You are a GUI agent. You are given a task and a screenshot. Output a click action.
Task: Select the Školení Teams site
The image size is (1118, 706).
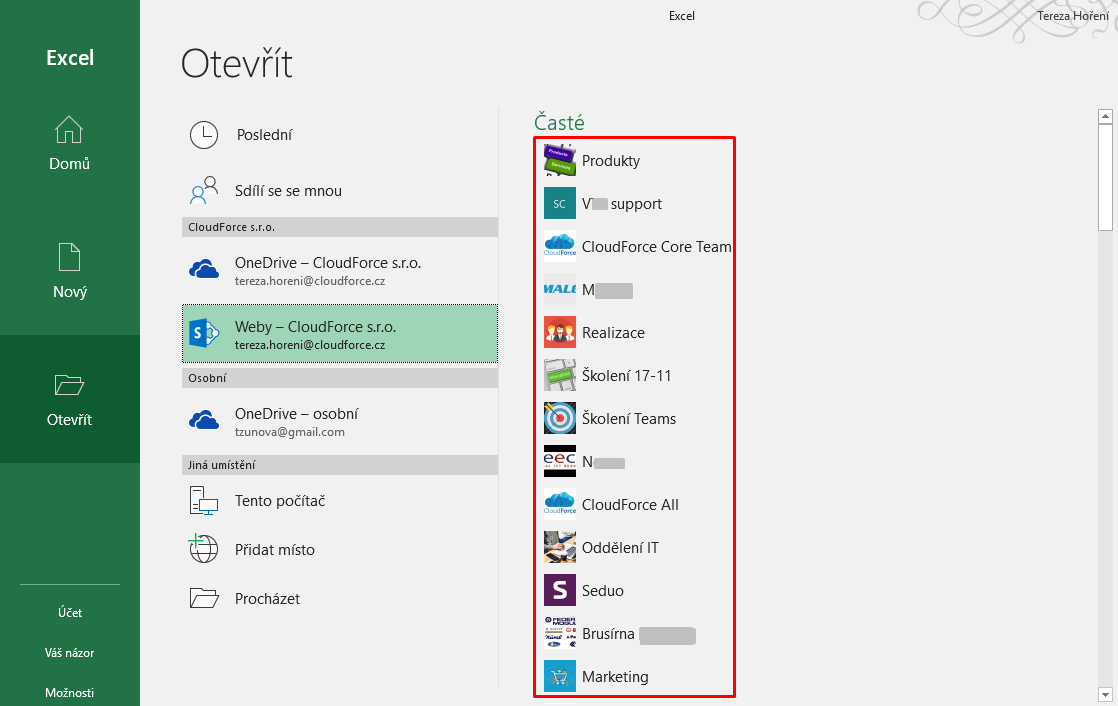coord(628,419)
